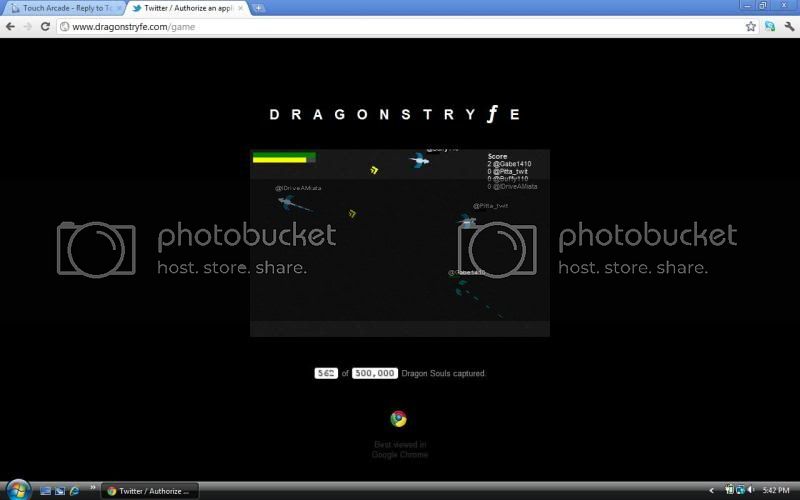The image size is (800, 500).
Task: Click Show Desktop quick launch icon
Action: pyautogui.click(x=45, y=491)
